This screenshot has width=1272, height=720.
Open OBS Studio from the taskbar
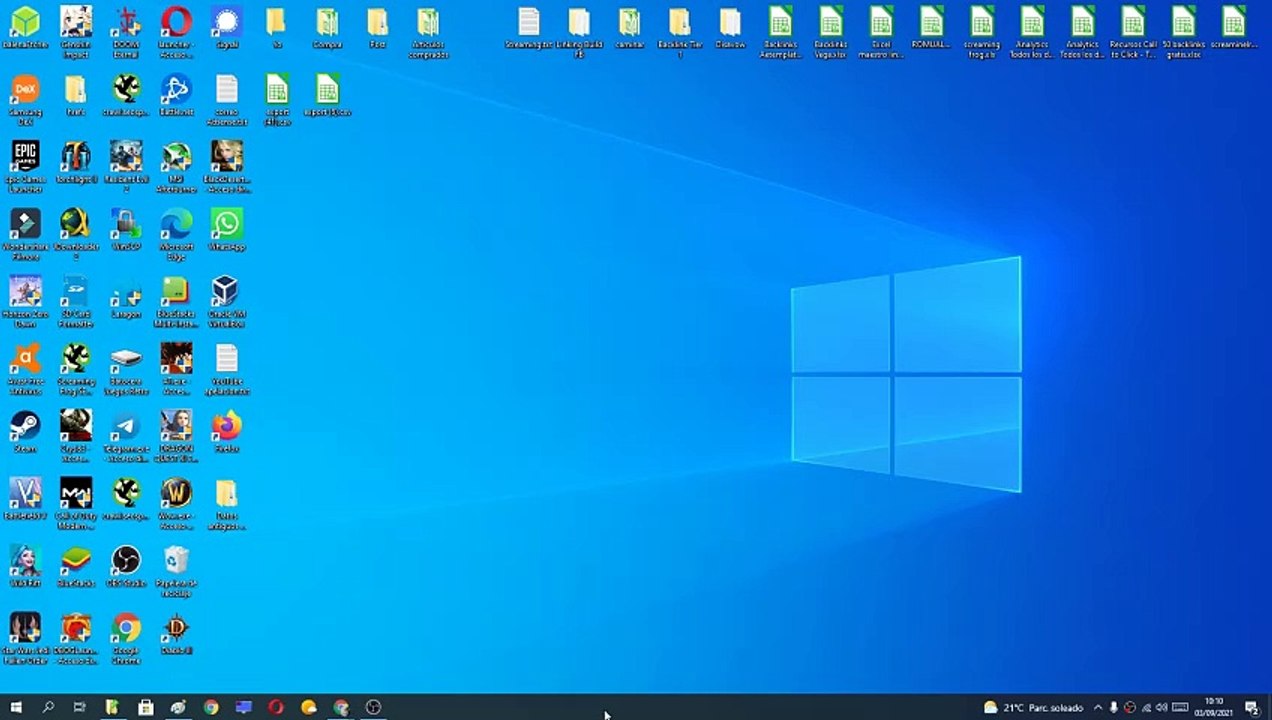[374, 707]
